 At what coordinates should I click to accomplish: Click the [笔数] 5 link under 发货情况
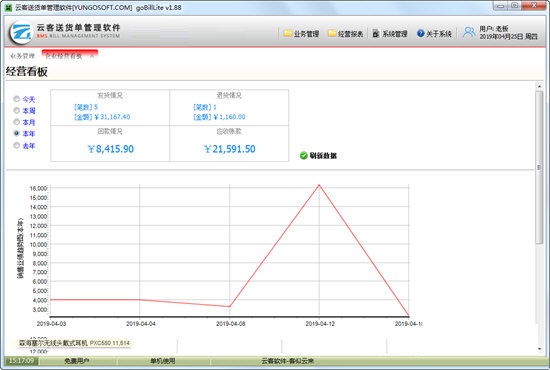click(86, 107)
